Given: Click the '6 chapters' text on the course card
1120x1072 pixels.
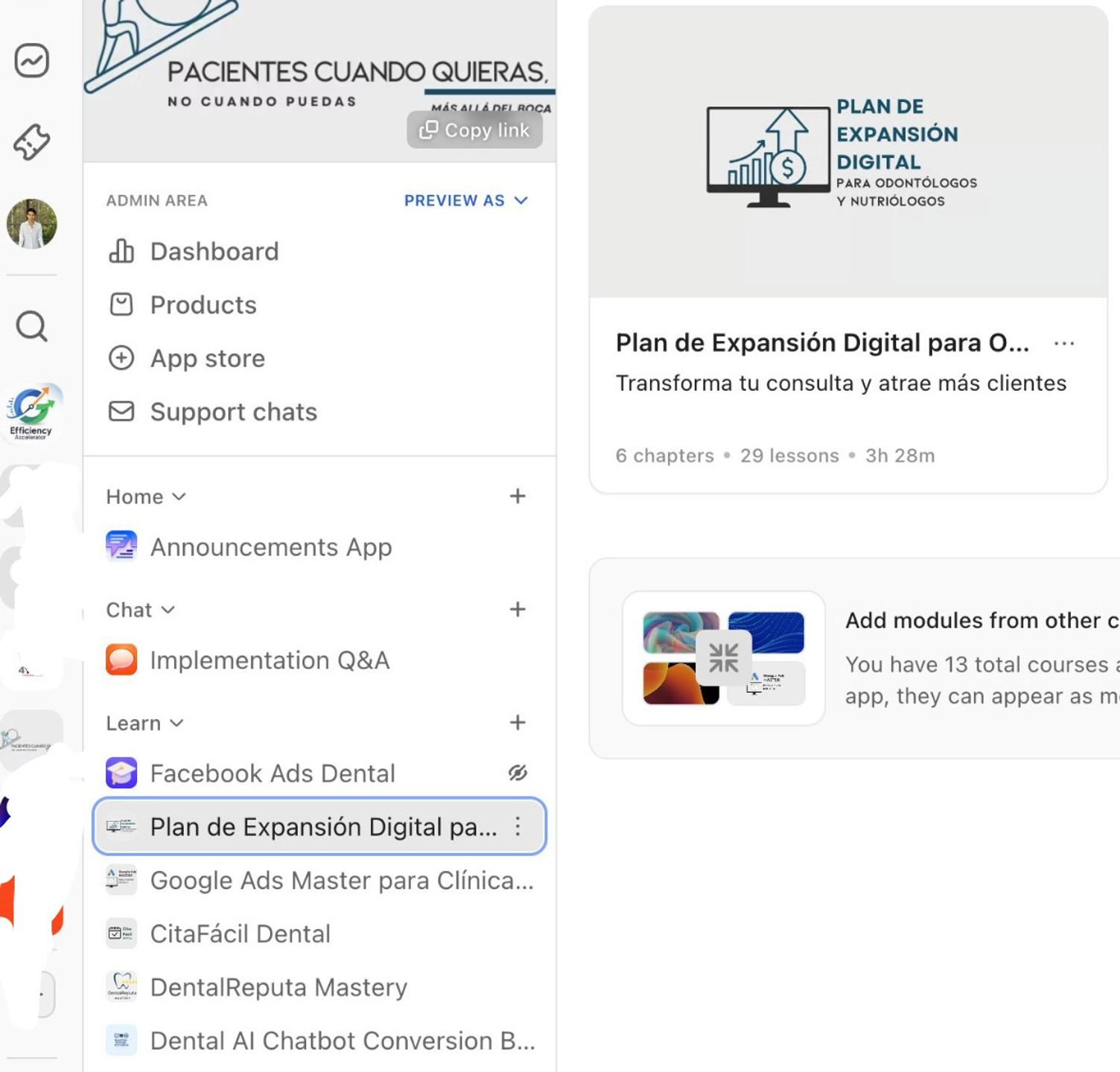Looking at the screenshot, I should tap(664, 456).
